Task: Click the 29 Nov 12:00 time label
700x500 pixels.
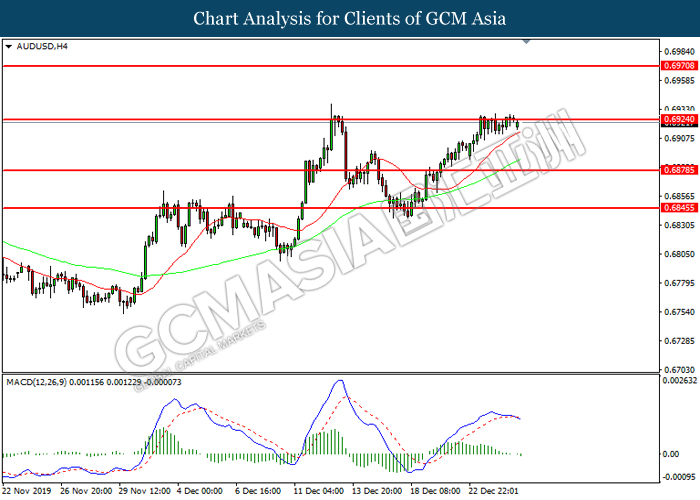Action: tap(145, 491)
